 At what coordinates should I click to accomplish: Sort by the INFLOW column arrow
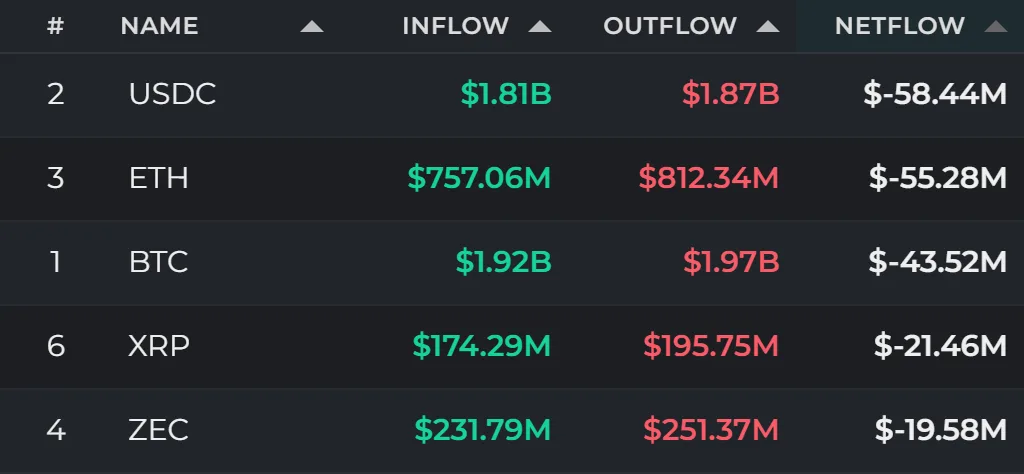pos(539,27)
